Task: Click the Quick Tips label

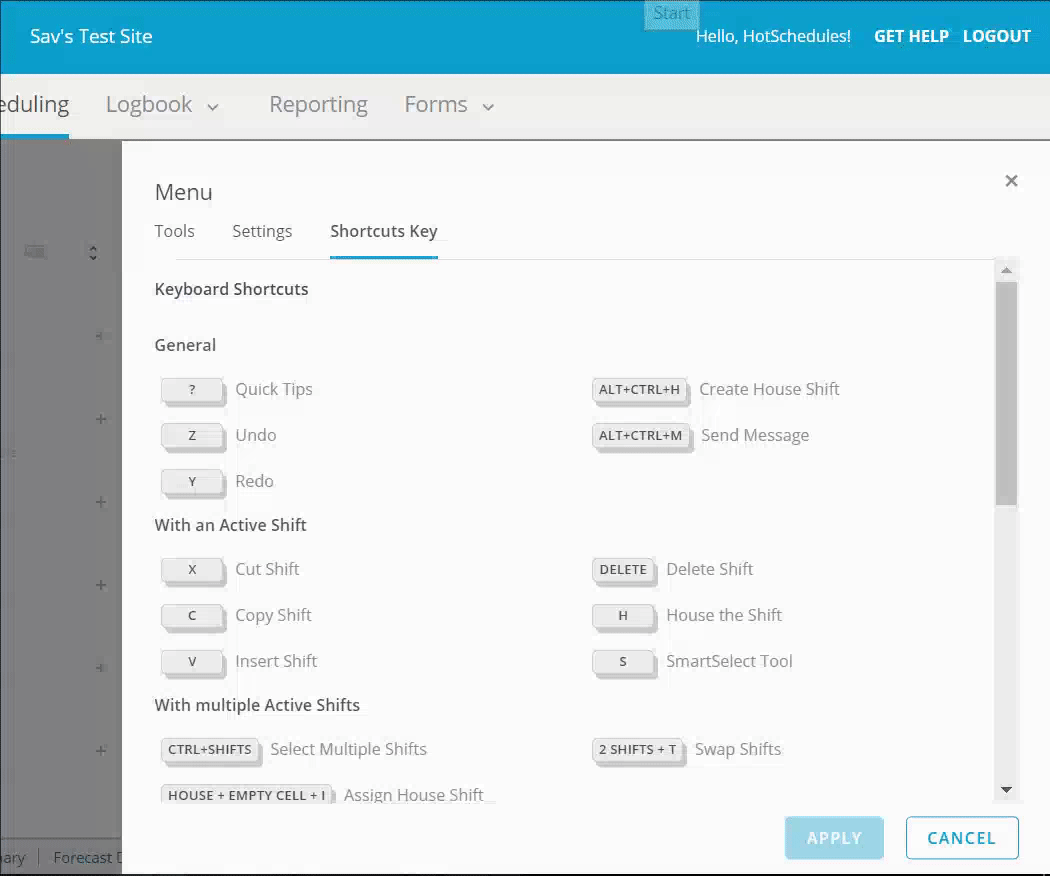Action: [x=274, y=390]
